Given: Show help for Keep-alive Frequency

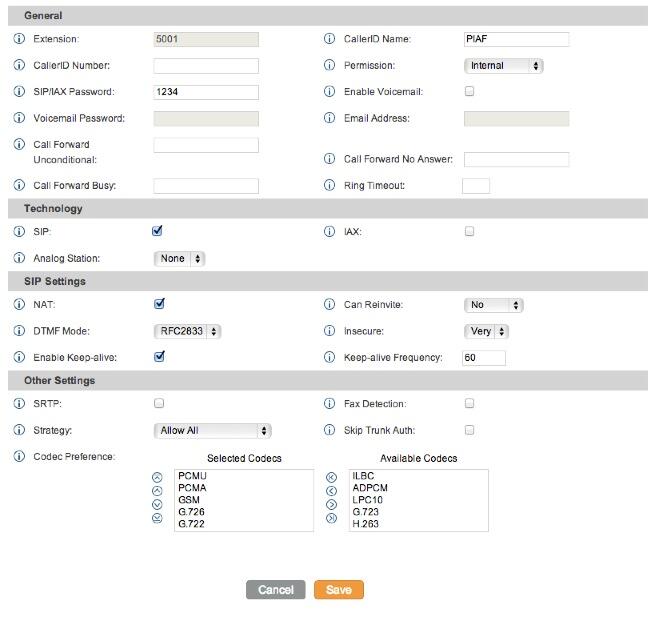Looking at the screenshot, I should (x=330, y=357).
